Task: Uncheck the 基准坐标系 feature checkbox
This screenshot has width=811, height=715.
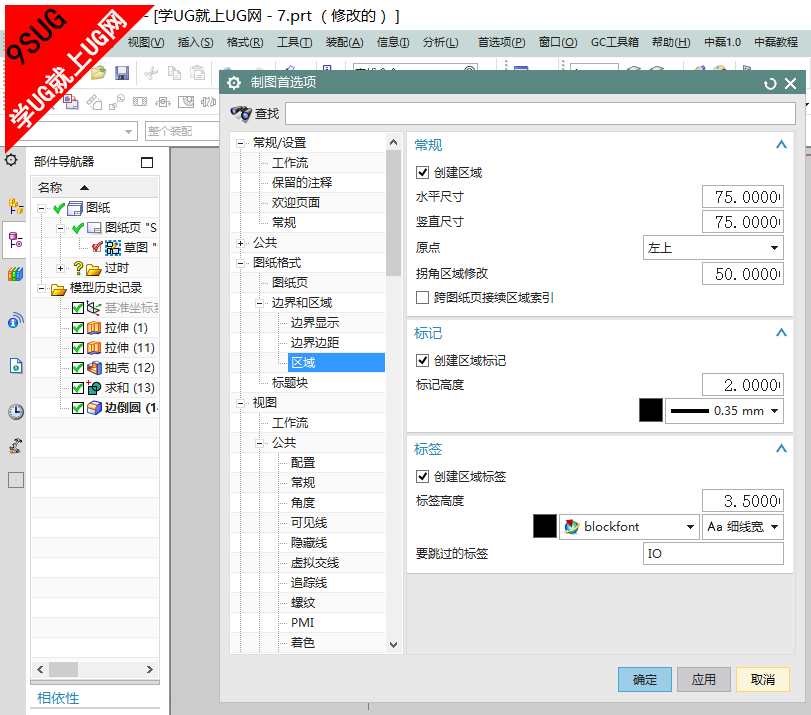Action: (x=78, y=308)
